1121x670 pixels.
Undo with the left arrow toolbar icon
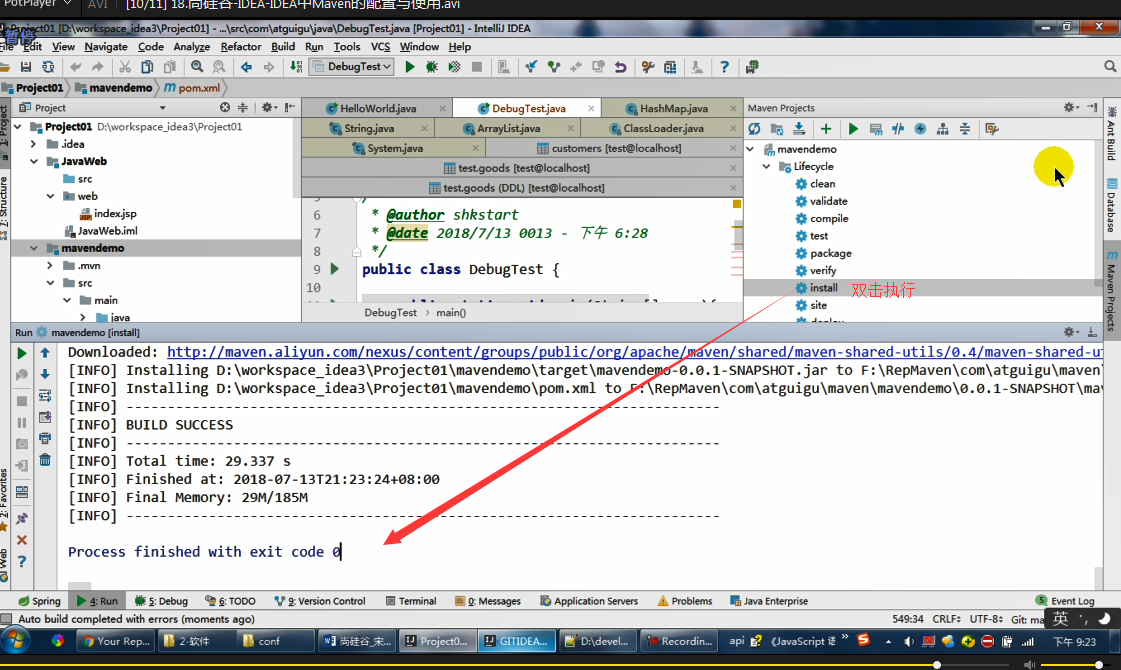75,66
